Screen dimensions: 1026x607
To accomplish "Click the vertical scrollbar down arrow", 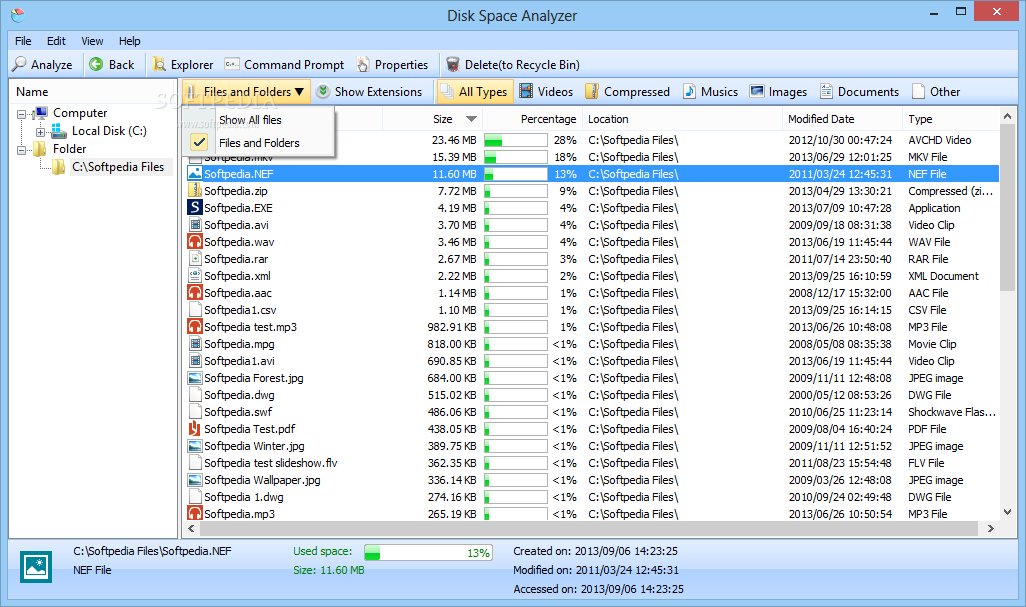I will (x=1008, y=512).
